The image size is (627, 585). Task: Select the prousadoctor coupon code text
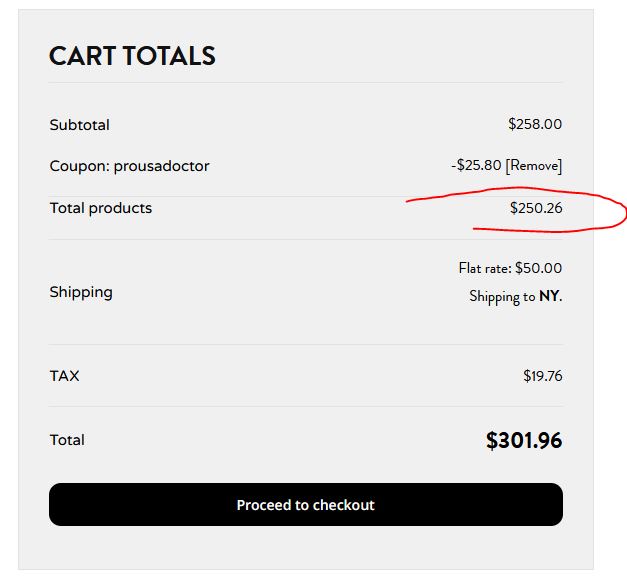(x=162, y=166)
